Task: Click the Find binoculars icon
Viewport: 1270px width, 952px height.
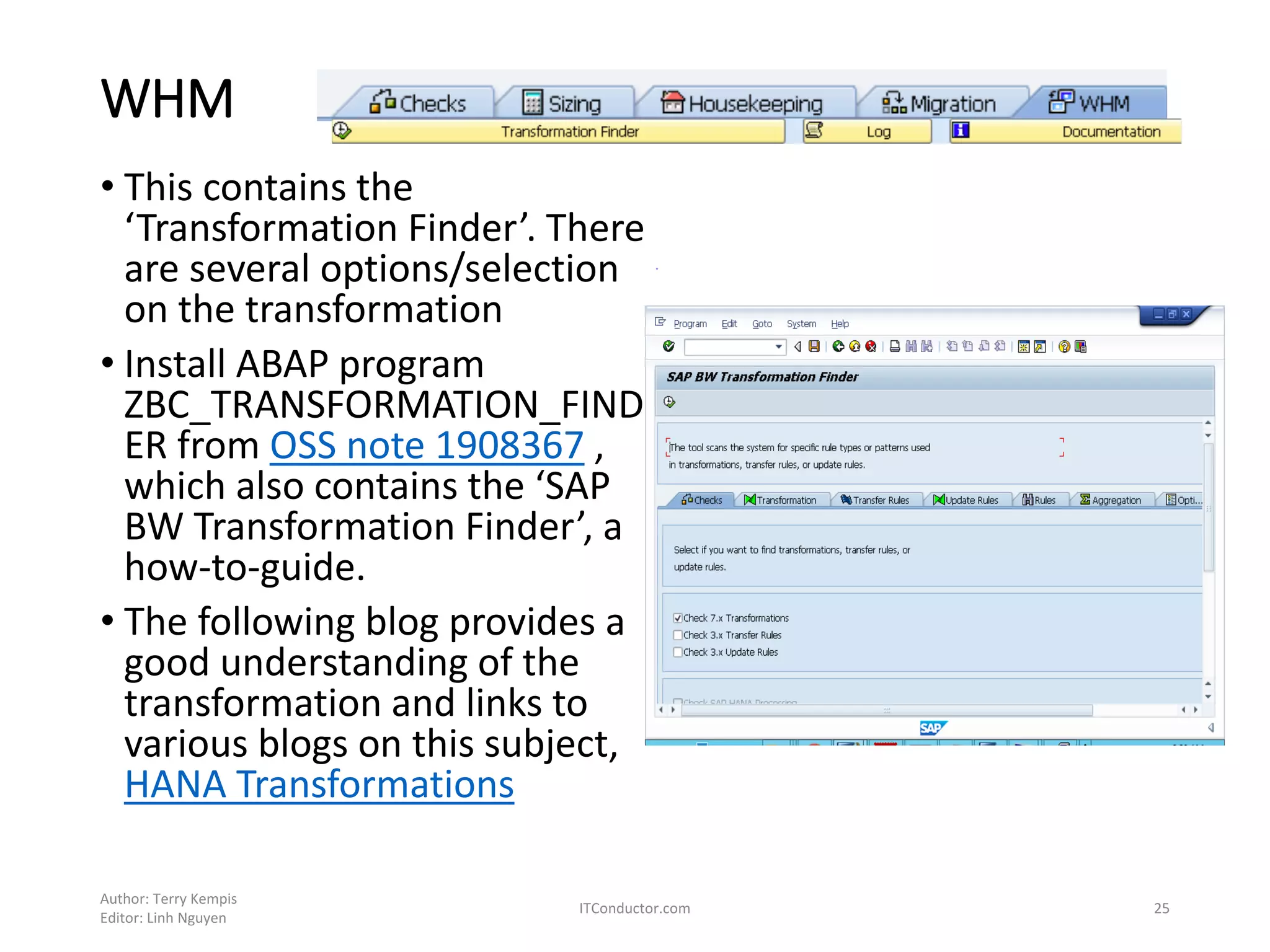Action: (x=911, y=346)
